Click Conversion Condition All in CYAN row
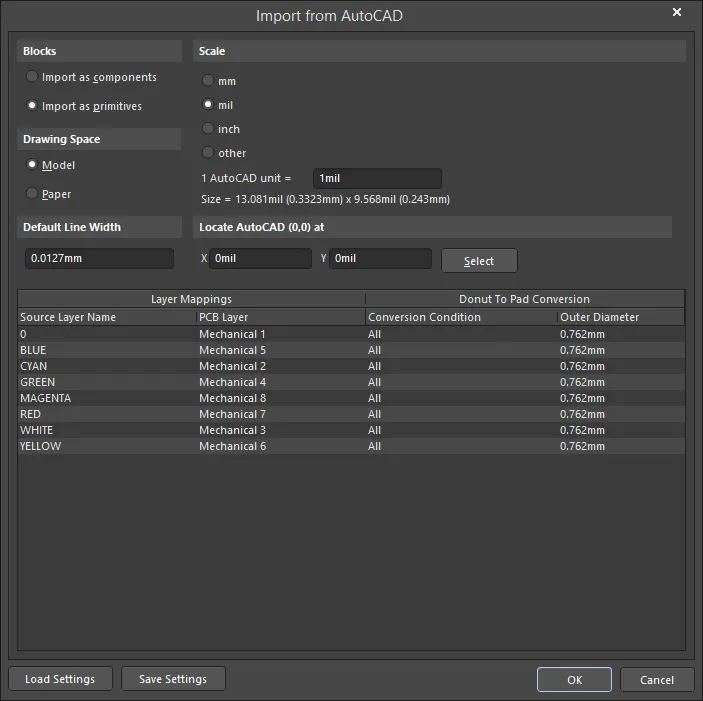This screenshot has height=701, width=703. 461,366
